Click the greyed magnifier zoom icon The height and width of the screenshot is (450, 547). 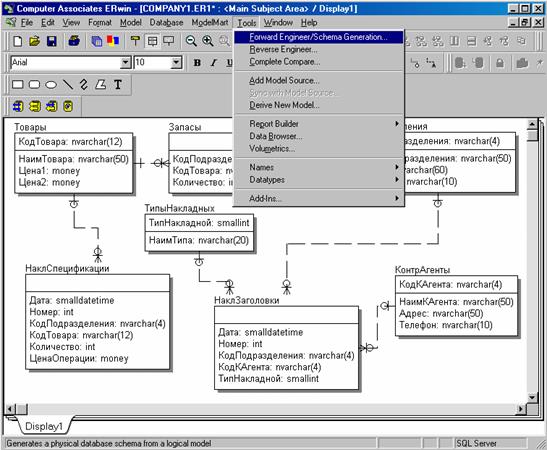[x=224, y=41]
